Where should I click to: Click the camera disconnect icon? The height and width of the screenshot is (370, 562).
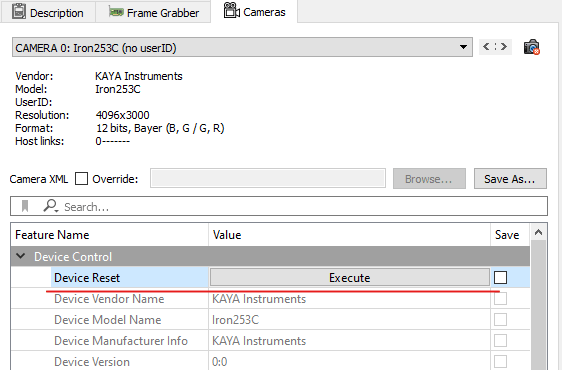coord(532,47)
